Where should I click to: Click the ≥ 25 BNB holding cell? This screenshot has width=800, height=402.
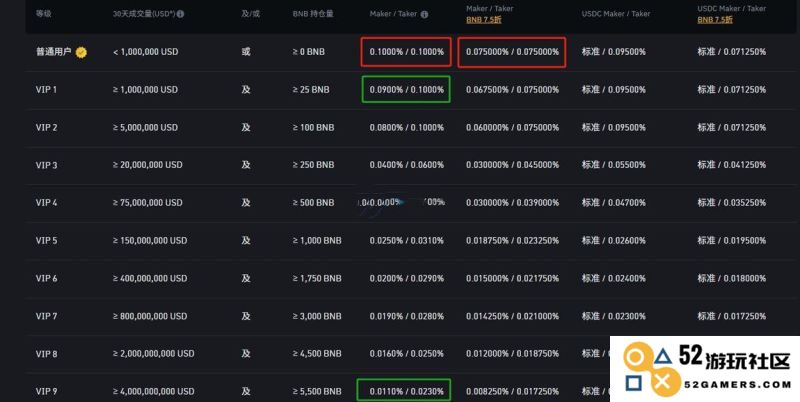tap(311, 89)
